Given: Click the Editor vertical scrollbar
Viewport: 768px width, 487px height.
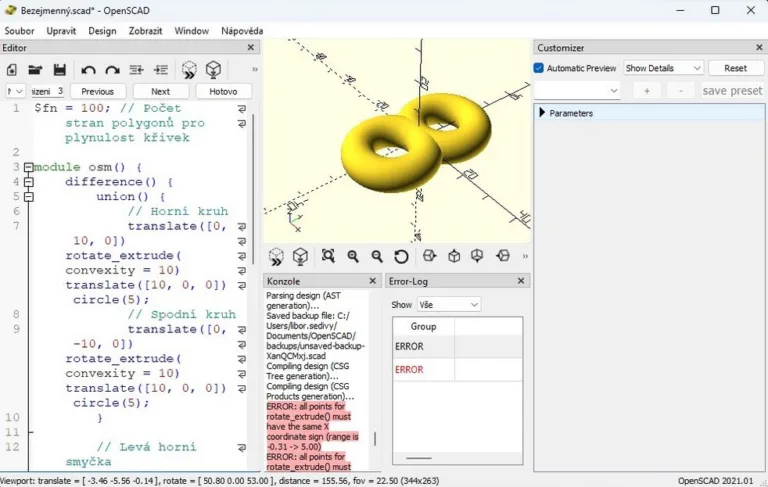Looking at the screenshot, I should (253, 189).
